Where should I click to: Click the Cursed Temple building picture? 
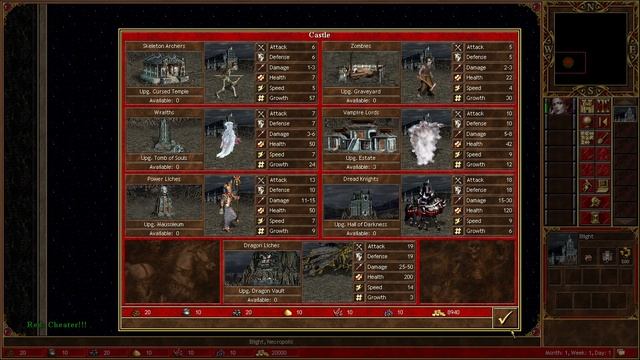164,69
